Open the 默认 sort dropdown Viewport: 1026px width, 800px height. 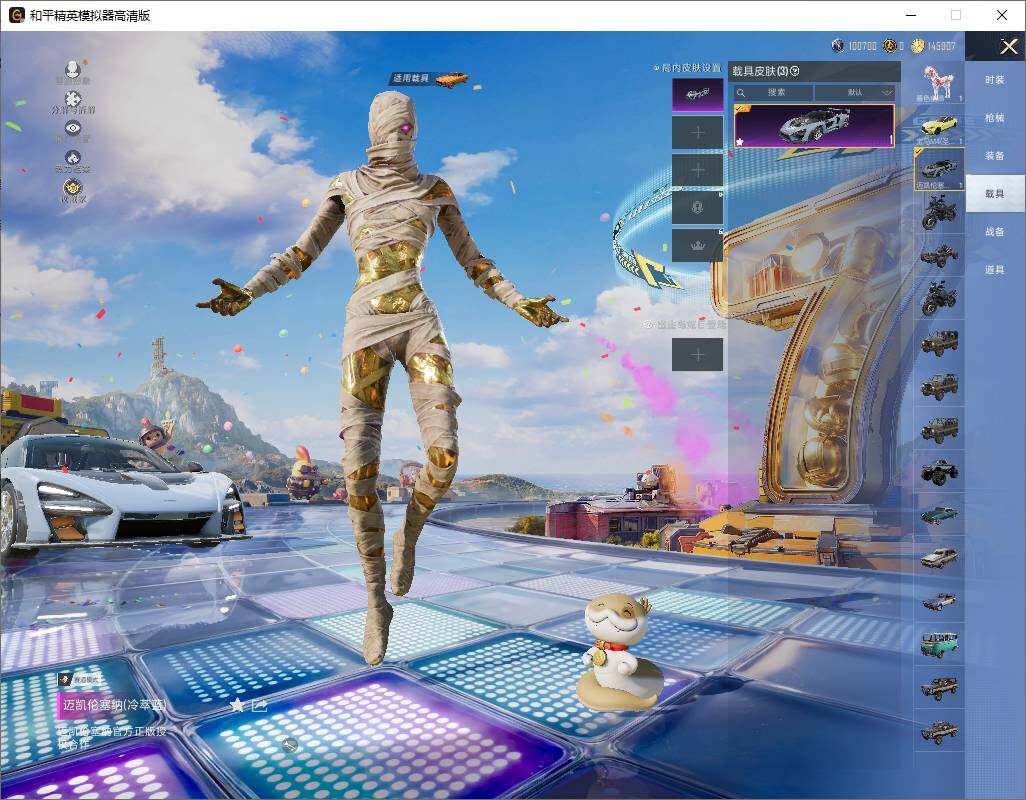click(855, 92)
